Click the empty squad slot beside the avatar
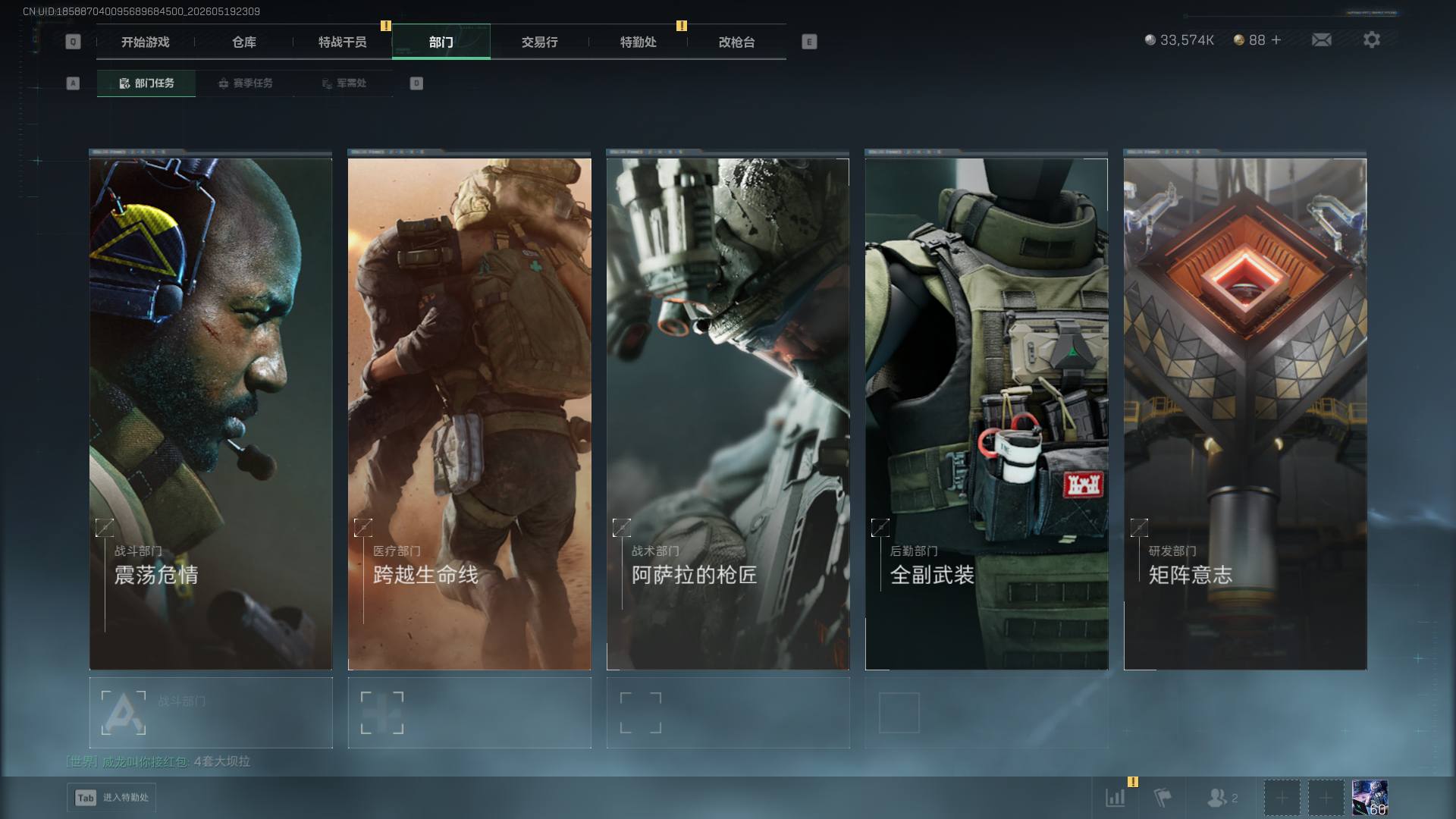Image resolution: width=1456 pixels, height=819 pixels. [x=1326, y=798]
